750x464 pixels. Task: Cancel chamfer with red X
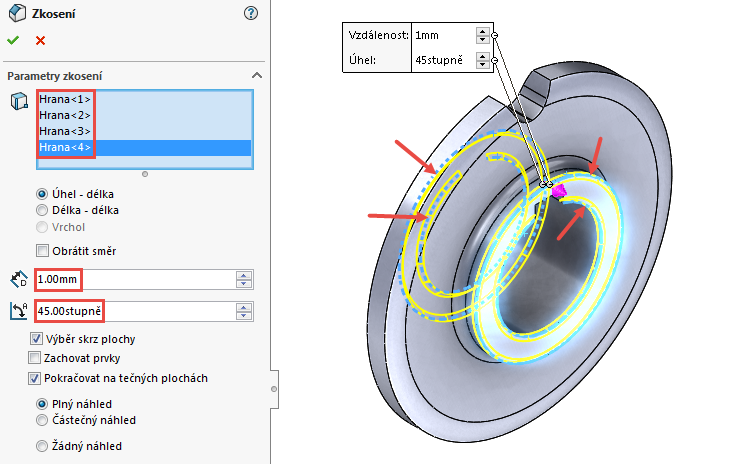point(41,41)
